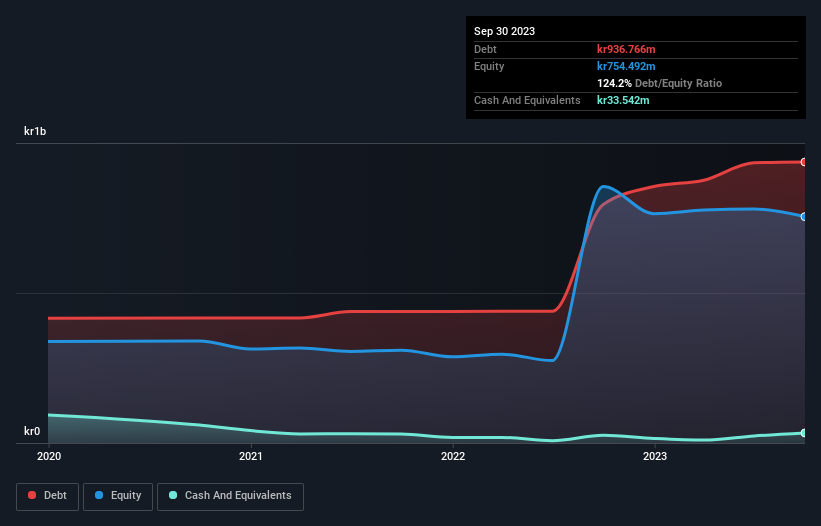
Task: Click the Debt row label in tooltip
Action: coord(485,49)
